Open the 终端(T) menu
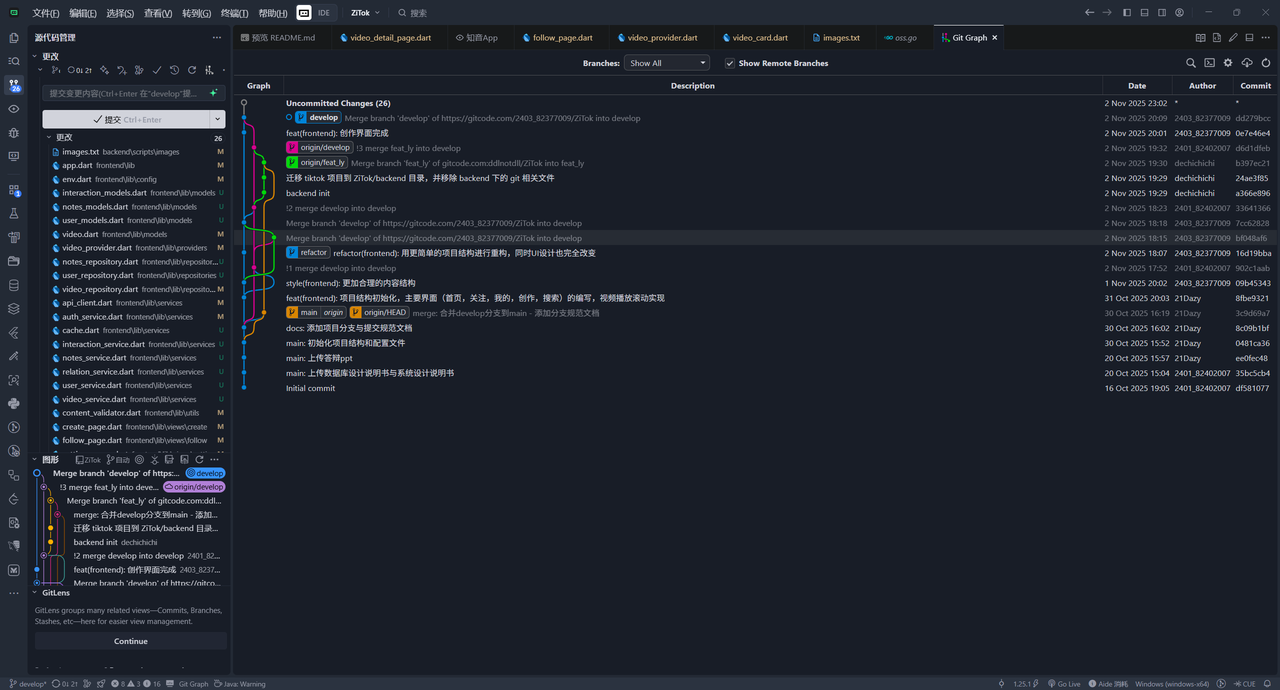1280x690 pixels. point(234,13)
